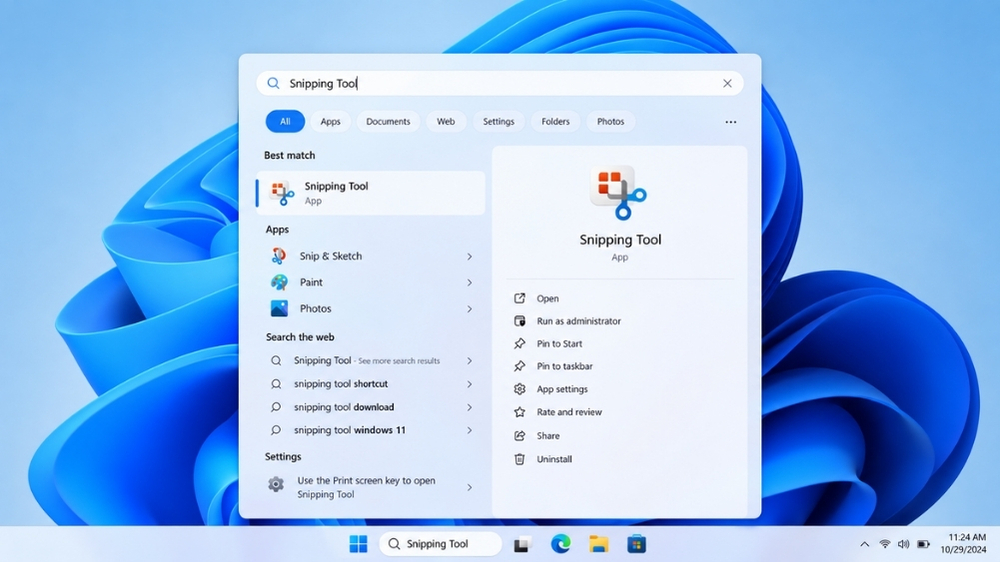This screenshot has width=1000, height=562.
Task: Open File Explorer from the taskbar
Action: (x=598, y=544)
